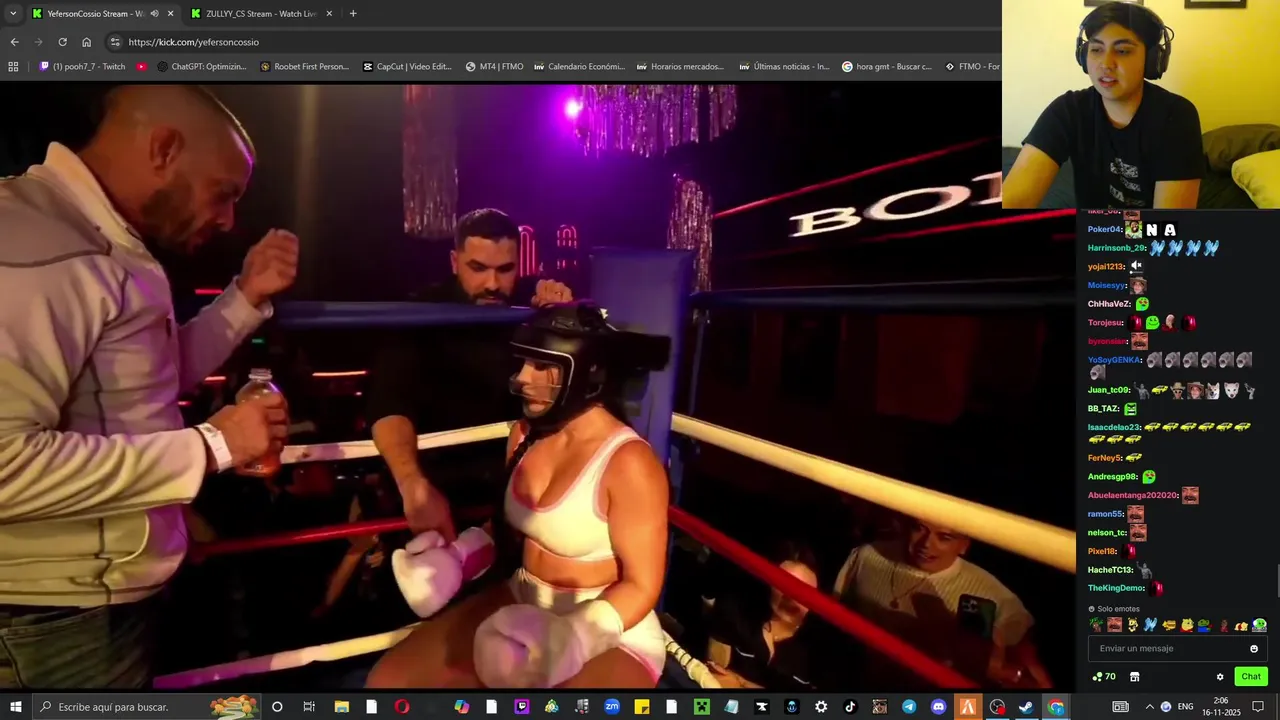Open File Explorer from taskbar

[342, 707]
